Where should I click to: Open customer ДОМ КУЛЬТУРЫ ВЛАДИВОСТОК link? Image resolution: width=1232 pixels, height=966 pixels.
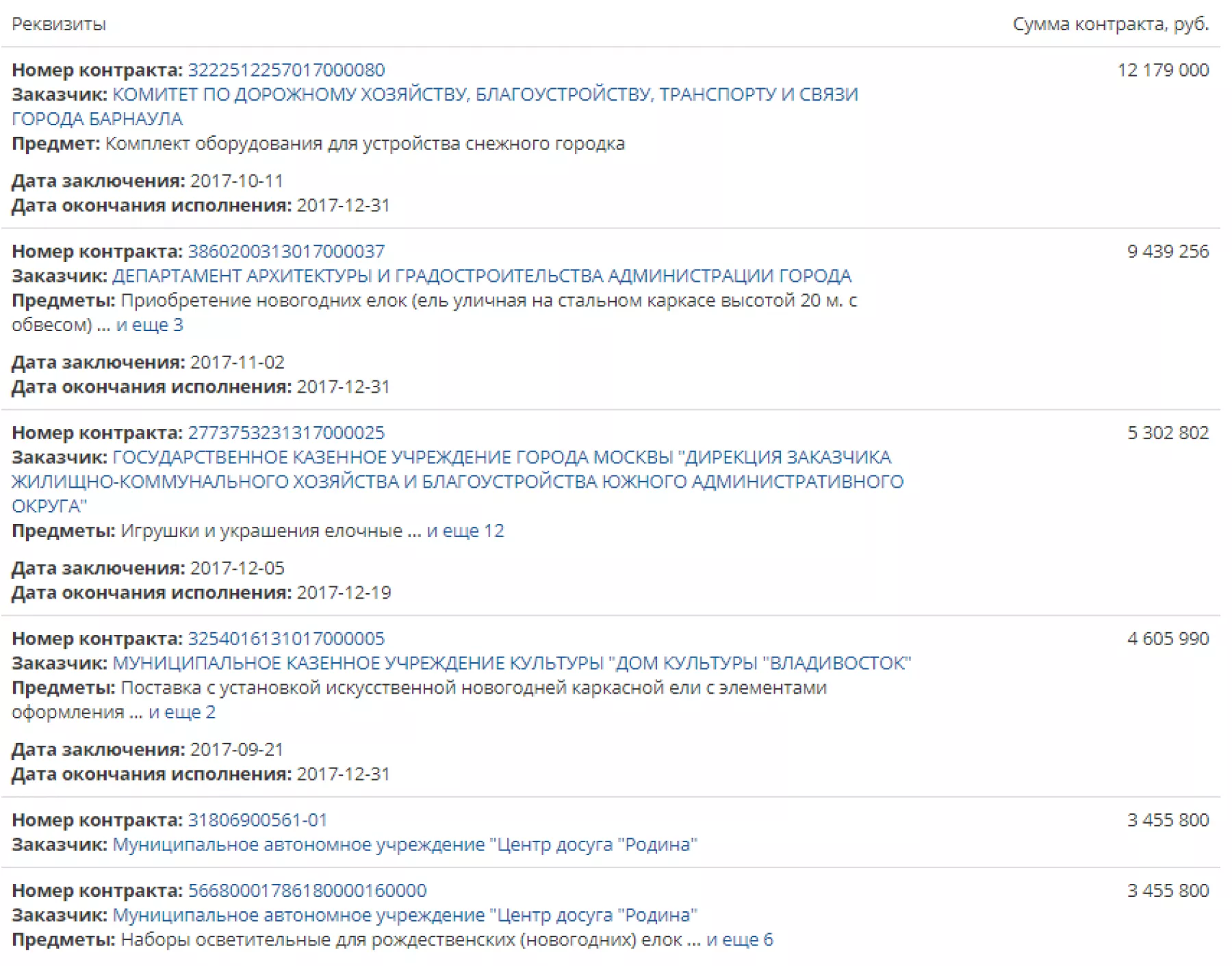tap(512, 663)
